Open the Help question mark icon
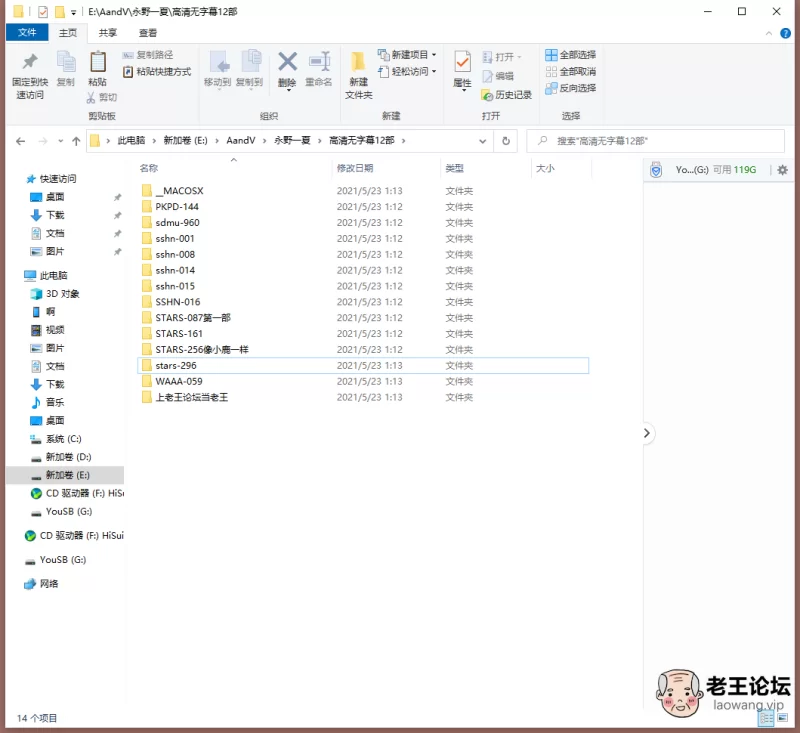Image resolution: width=800 pixels, height=733 pixels. [785, 34]
